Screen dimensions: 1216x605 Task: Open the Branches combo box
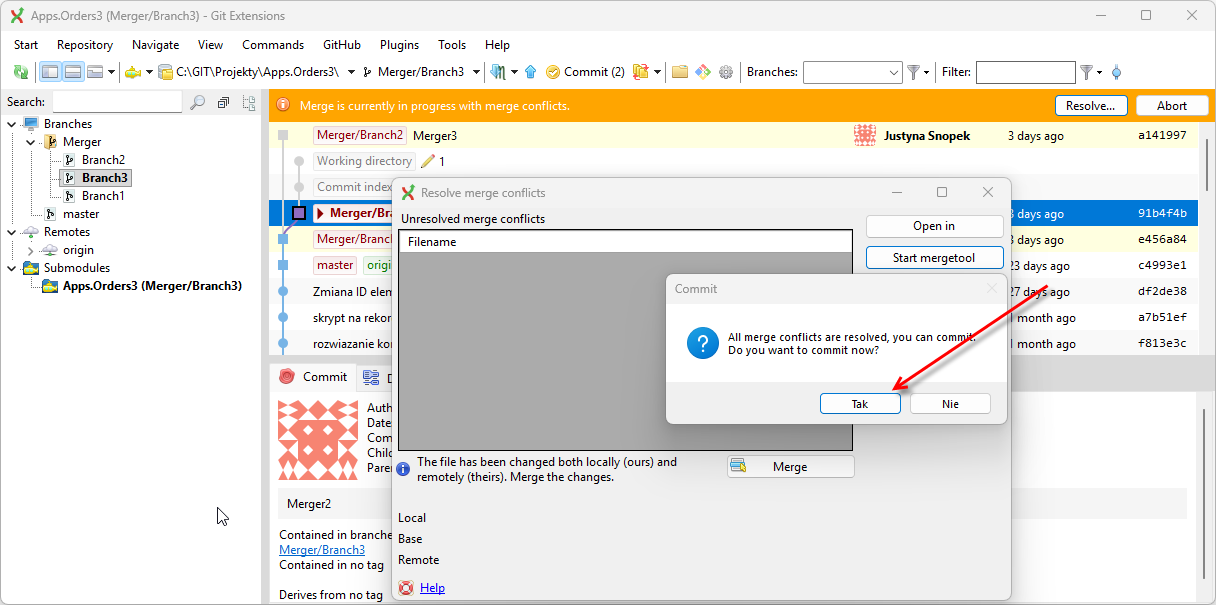(x=853, y=72)
